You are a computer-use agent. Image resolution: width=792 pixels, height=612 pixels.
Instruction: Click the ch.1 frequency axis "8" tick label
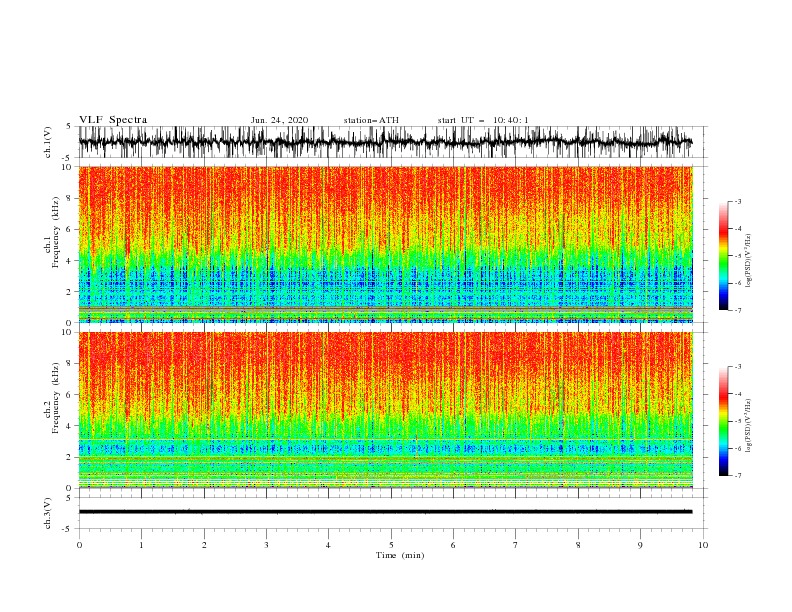tap(70, 198)
